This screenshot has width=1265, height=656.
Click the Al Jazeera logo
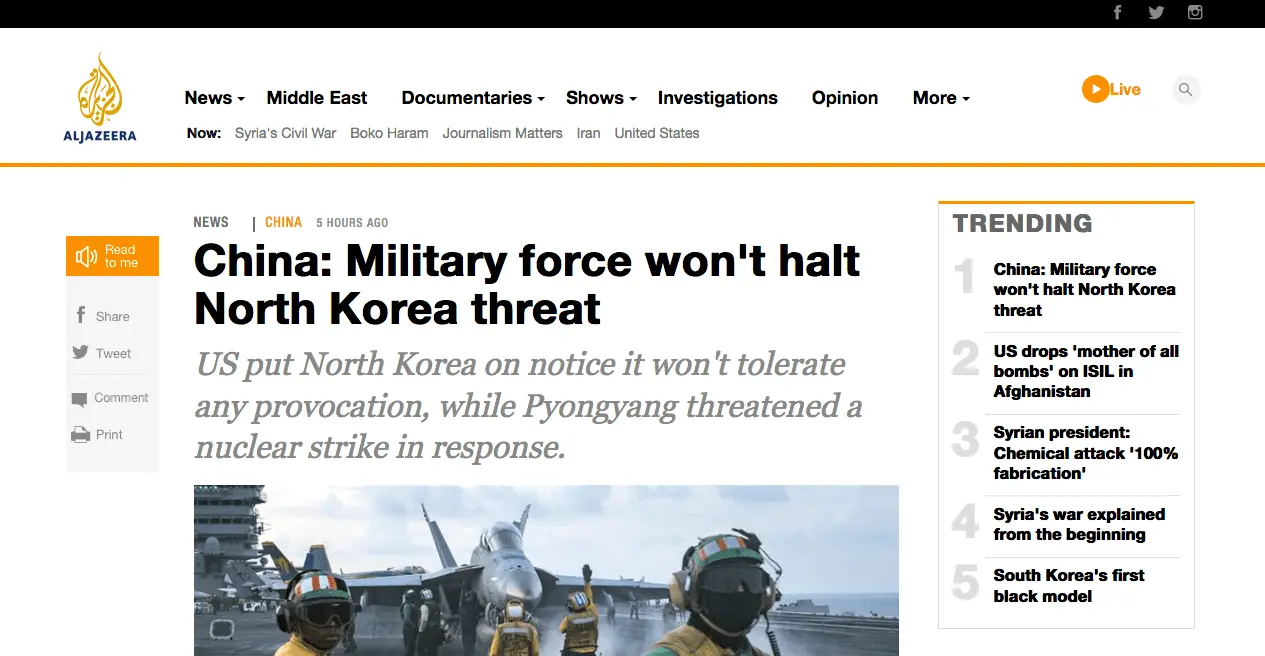(x=100, y=98)
